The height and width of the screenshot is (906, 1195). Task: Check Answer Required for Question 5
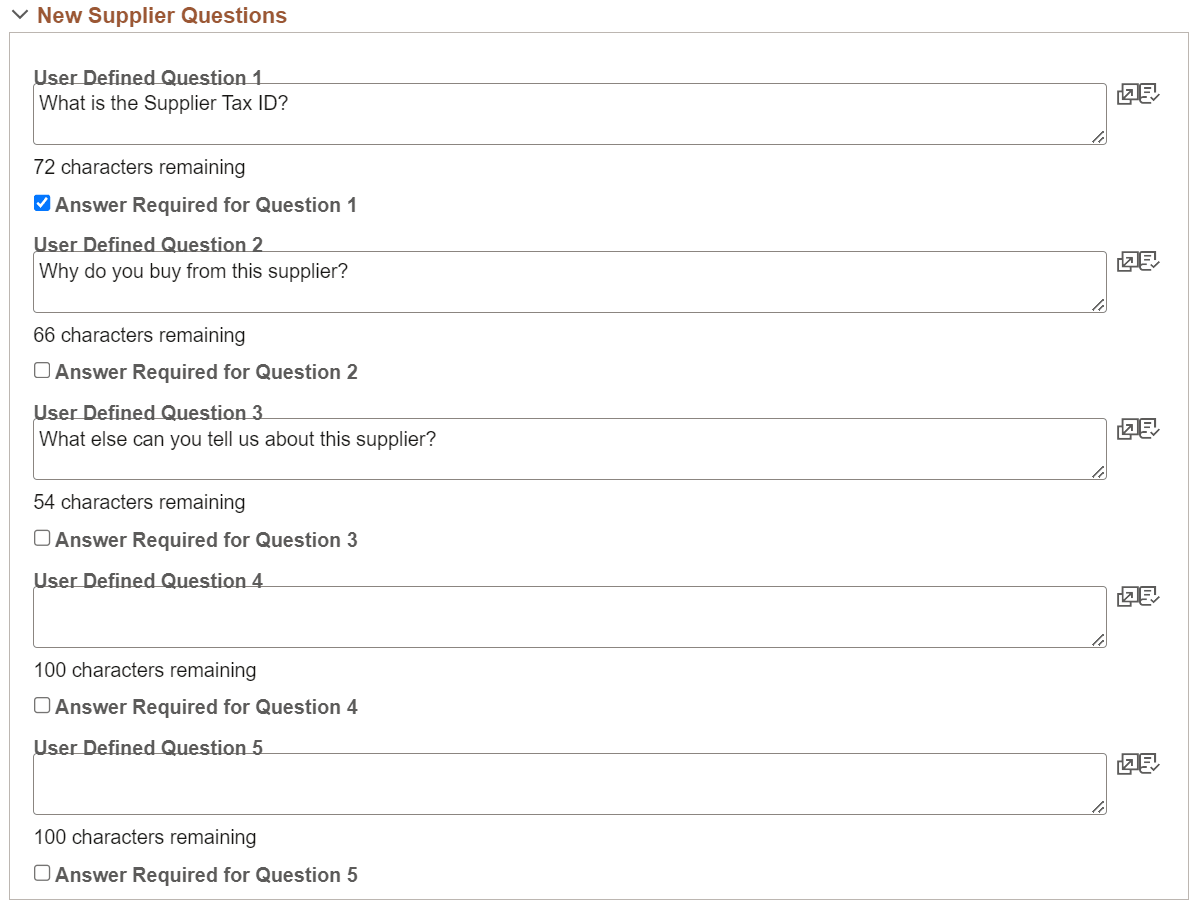tap(41, 871)
